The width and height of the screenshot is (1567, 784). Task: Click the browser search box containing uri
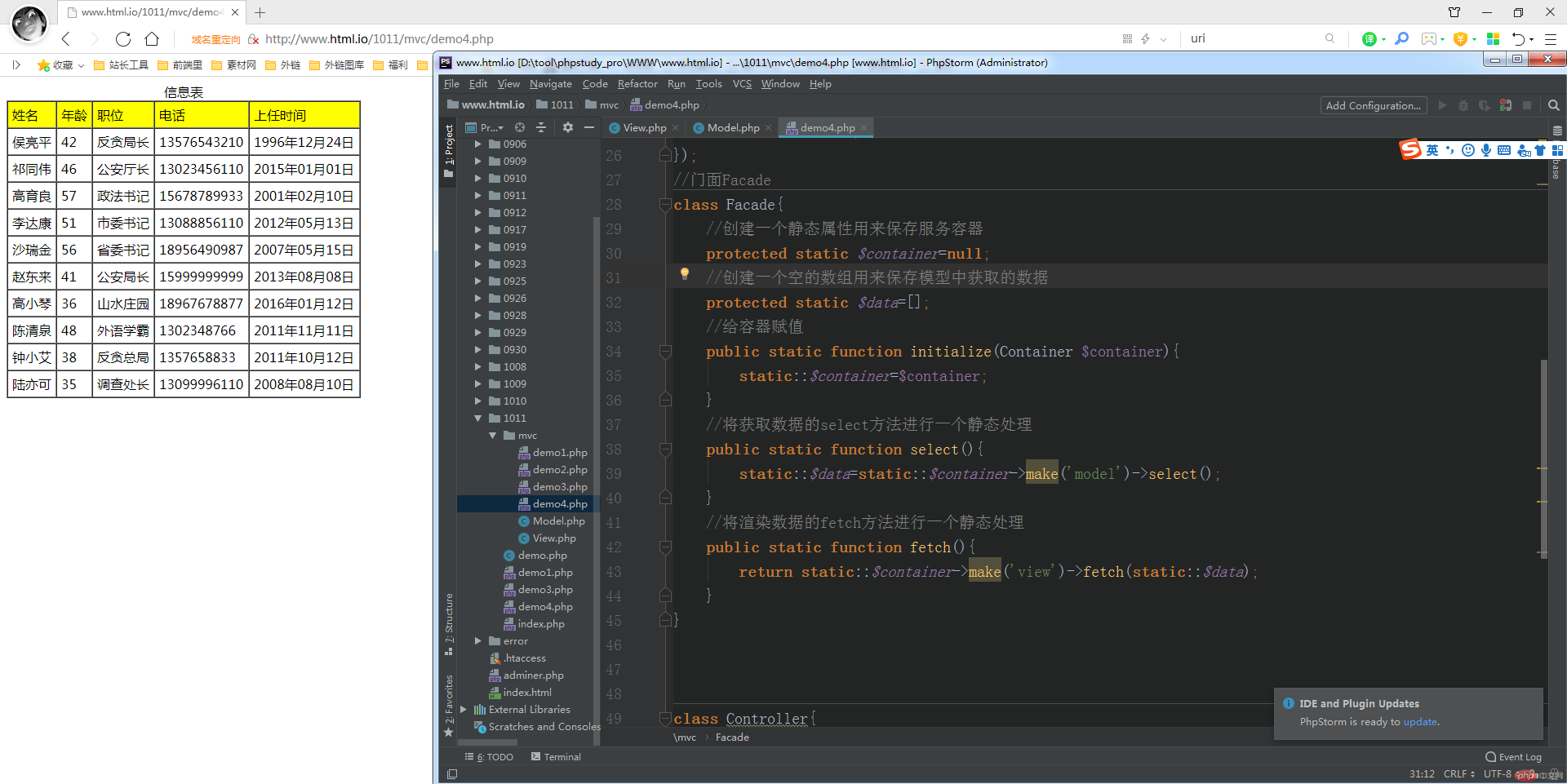tap(1253, 38)
